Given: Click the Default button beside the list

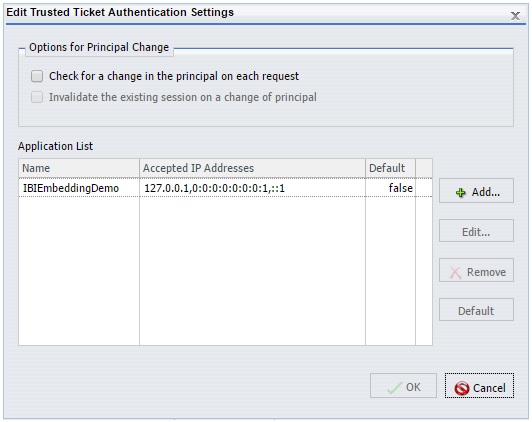Looking at the screenshot, I should (476, 310).
